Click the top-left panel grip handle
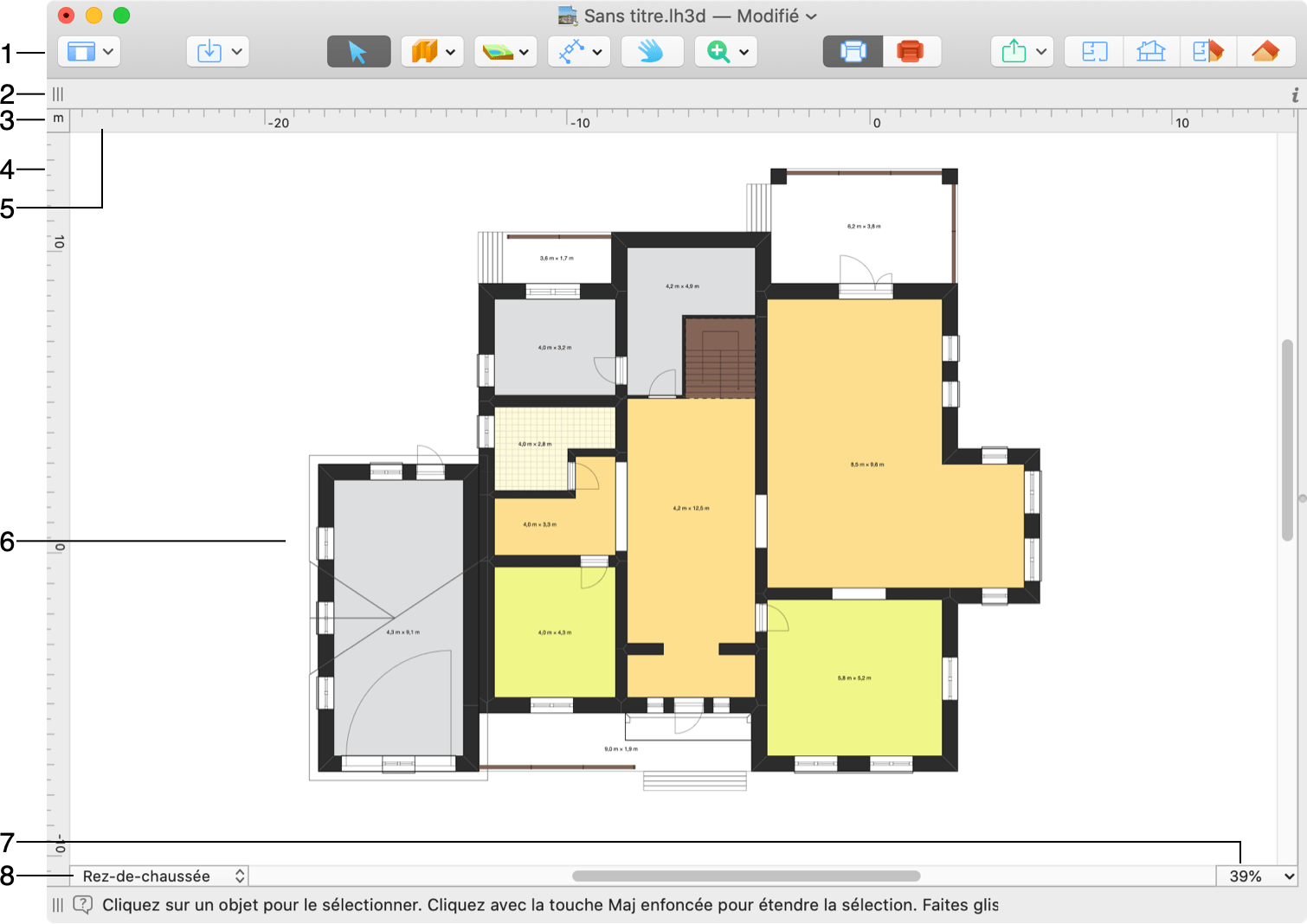The width and height of the screenshot is (1307, 924). [x=58, y=93]
